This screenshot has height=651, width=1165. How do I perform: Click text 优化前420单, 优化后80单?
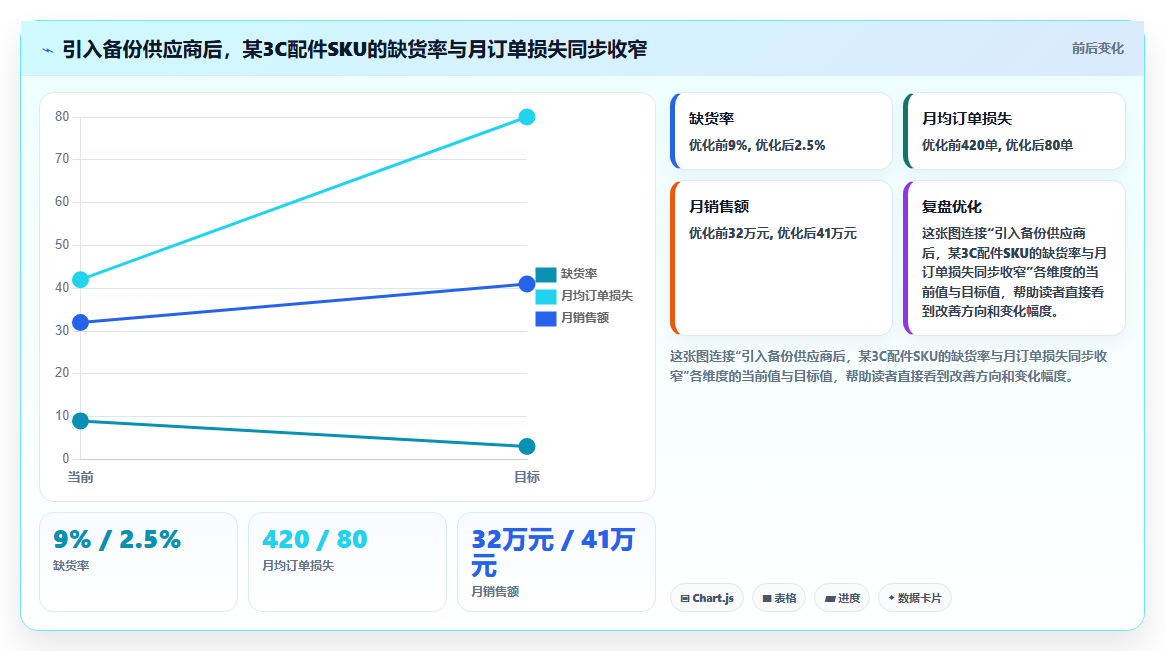996,146
